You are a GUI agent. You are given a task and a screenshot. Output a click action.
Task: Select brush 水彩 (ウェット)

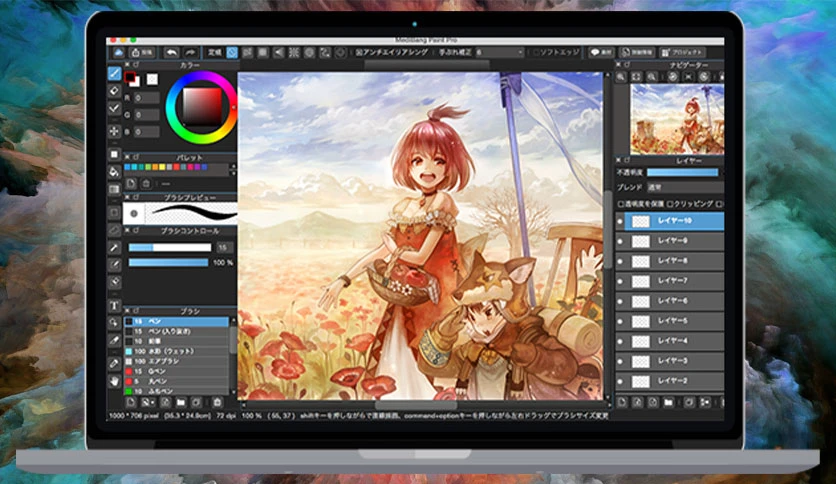point(177,351)
